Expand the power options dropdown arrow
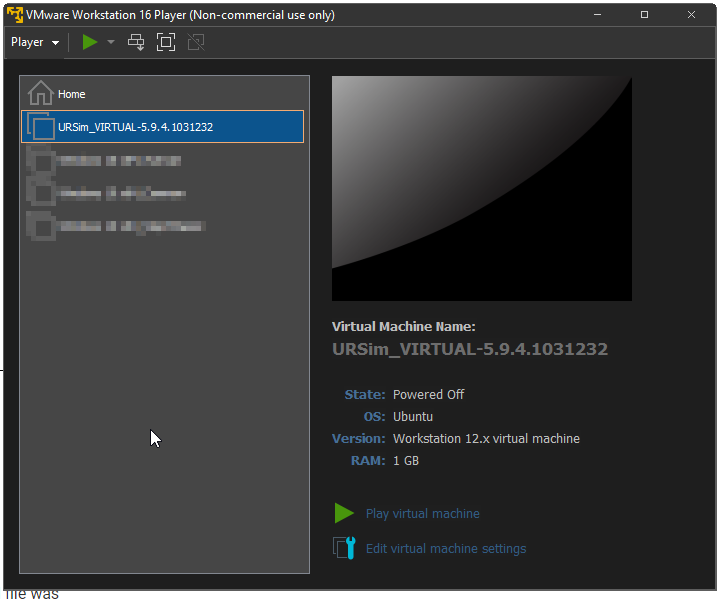The height and width of the screenshot is (601, 723). [111, 42]
